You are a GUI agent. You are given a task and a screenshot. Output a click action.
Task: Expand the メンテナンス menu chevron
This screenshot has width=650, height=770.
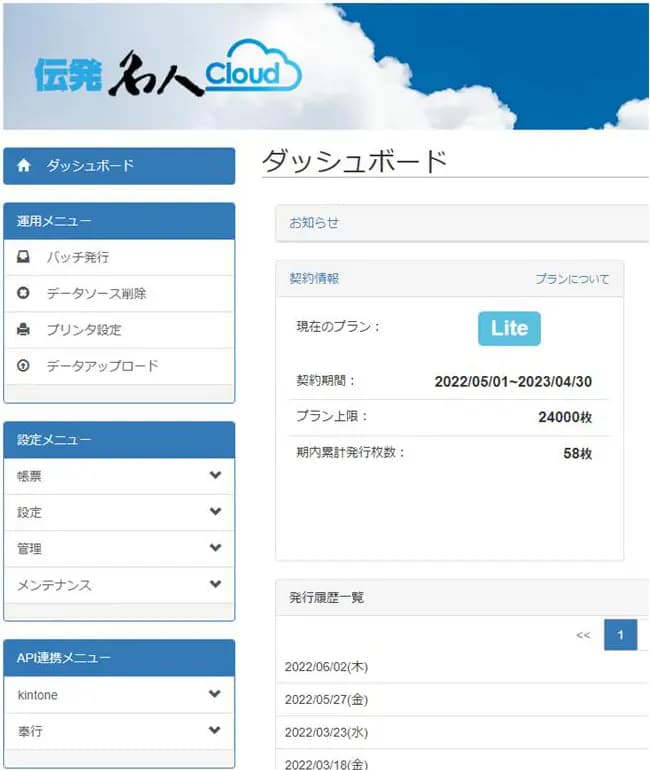[215, 584]
